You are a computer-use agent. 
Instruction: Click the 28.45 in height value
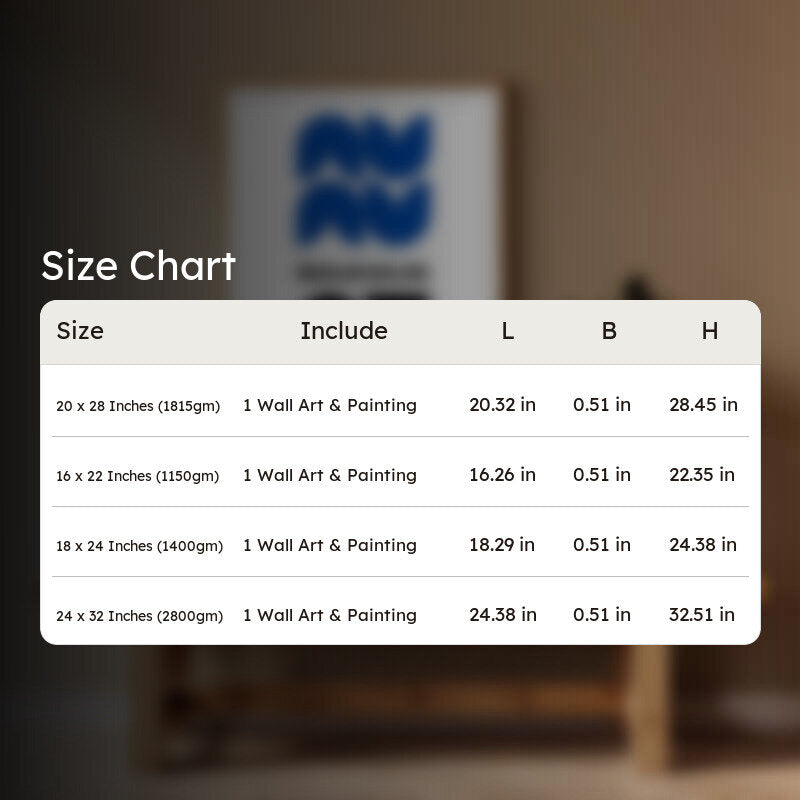tap(704, 405)
